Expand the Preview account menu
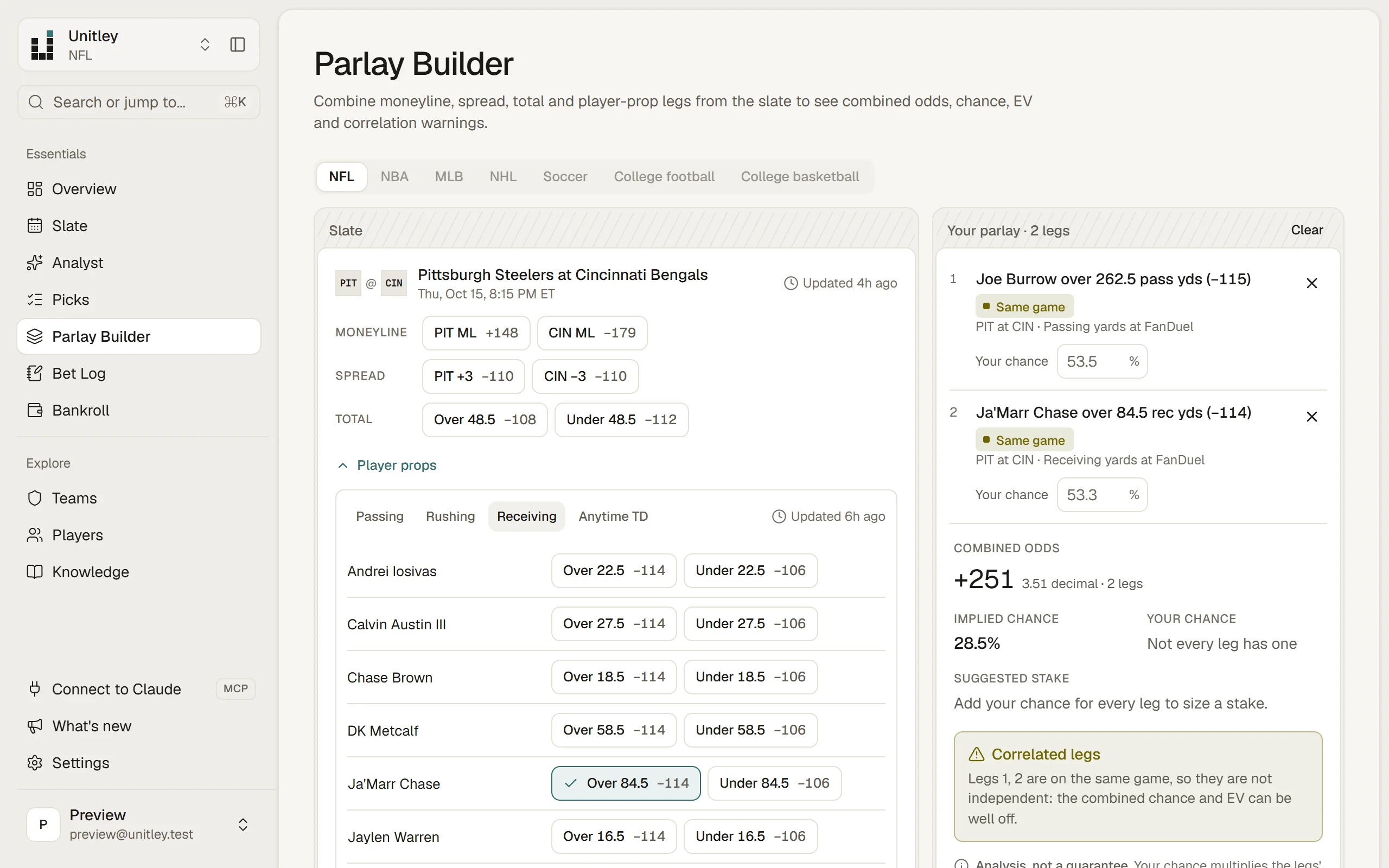The height and width of the screenshot is (868, 1389). tap(139, 825)
